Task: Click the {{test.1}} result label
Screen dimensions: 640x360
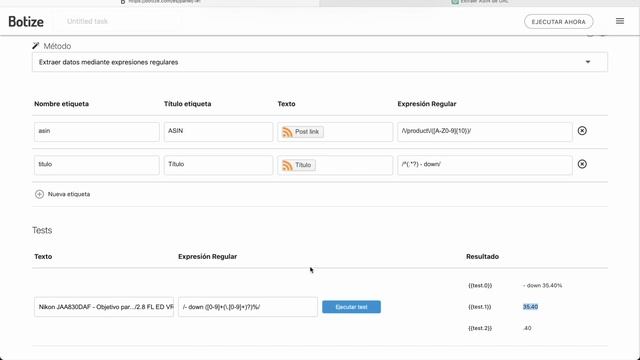Action: click(480, 307)
